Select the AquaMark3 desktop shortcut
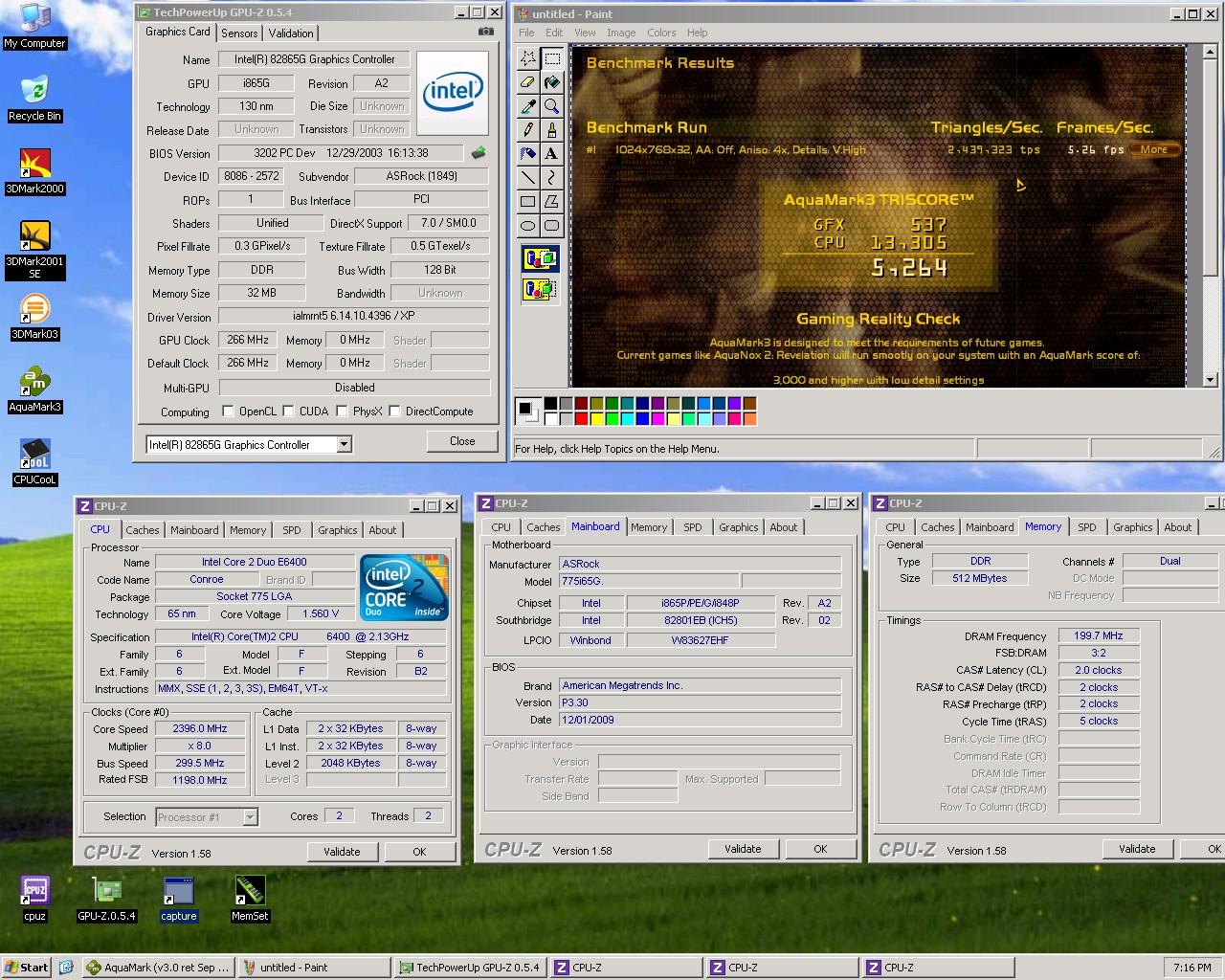The image size is (1225, 980). click(34, 390)
